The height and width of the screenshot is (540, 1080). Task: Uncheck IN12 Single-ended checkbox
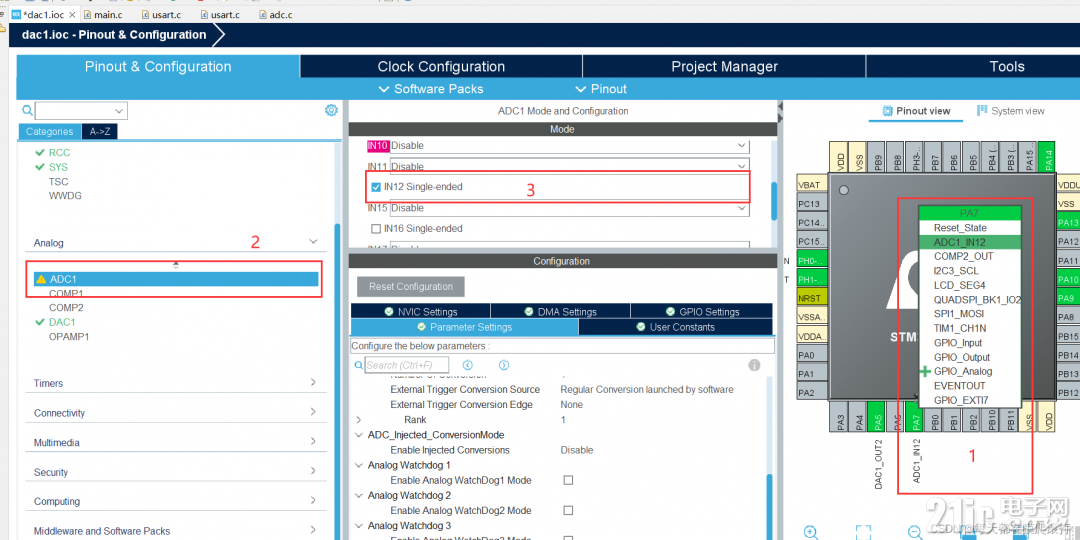coord(376,187)
